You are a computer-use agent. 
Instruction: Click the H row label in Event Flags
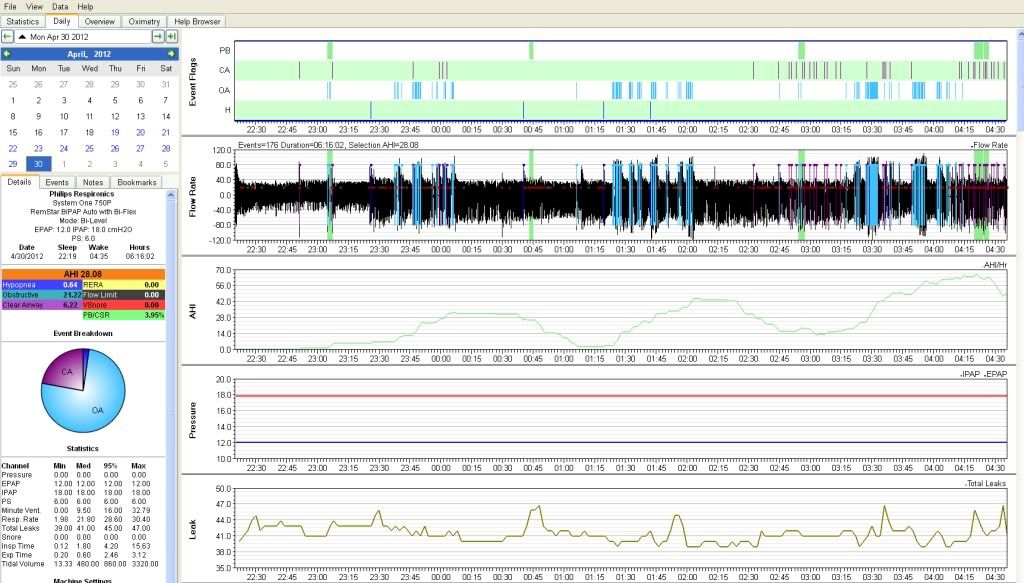click(x=227, y=110)
